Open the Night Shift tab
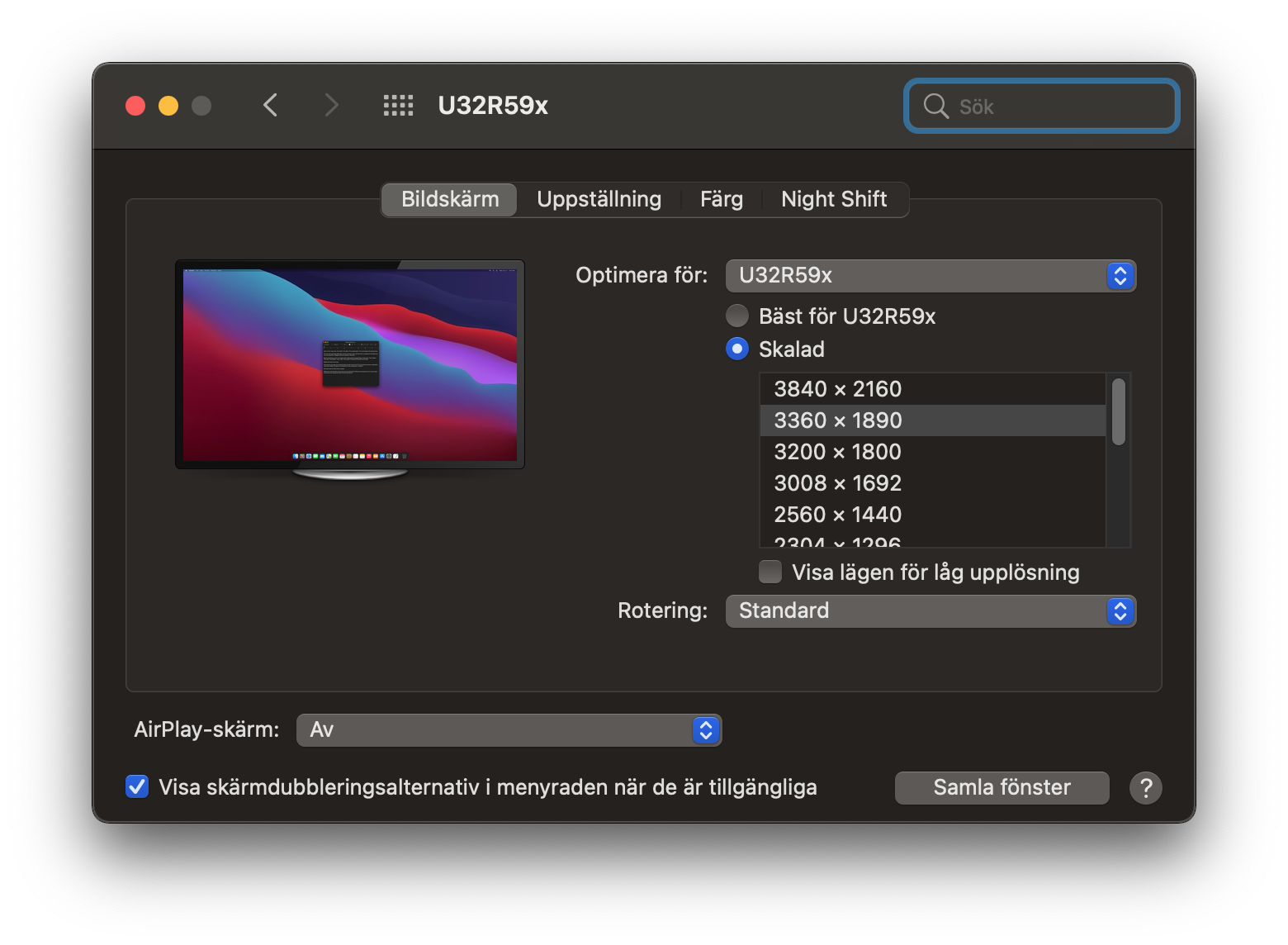 click(x=834, y=199)
